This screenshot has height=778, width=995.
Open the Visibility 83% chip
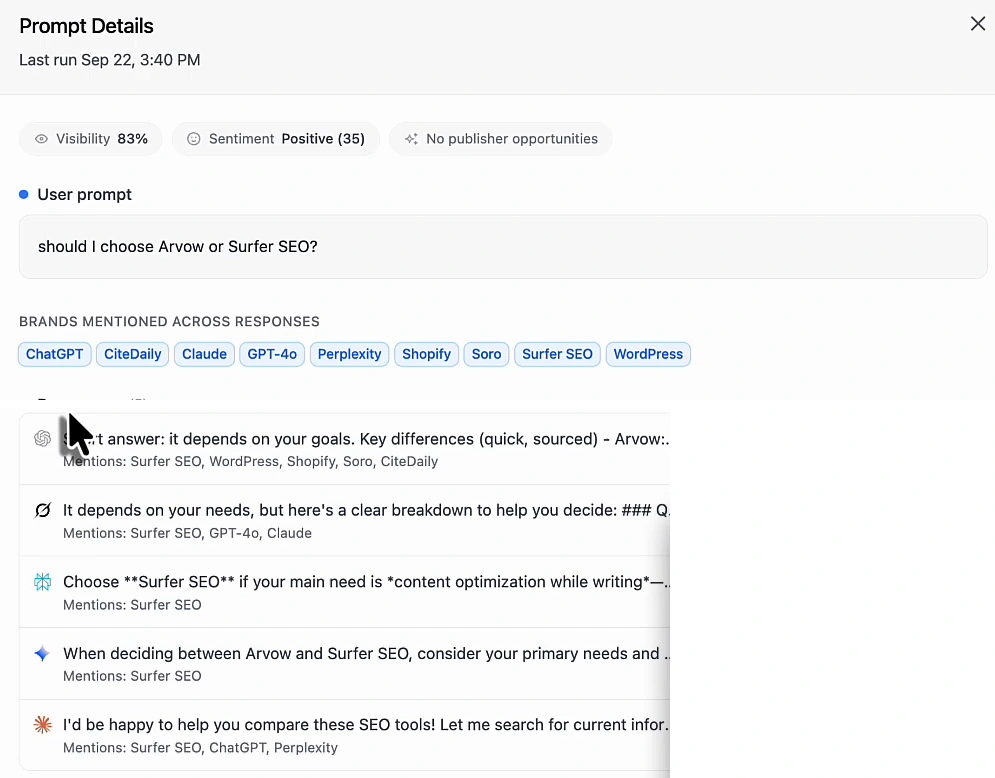(x=90, y=139)
